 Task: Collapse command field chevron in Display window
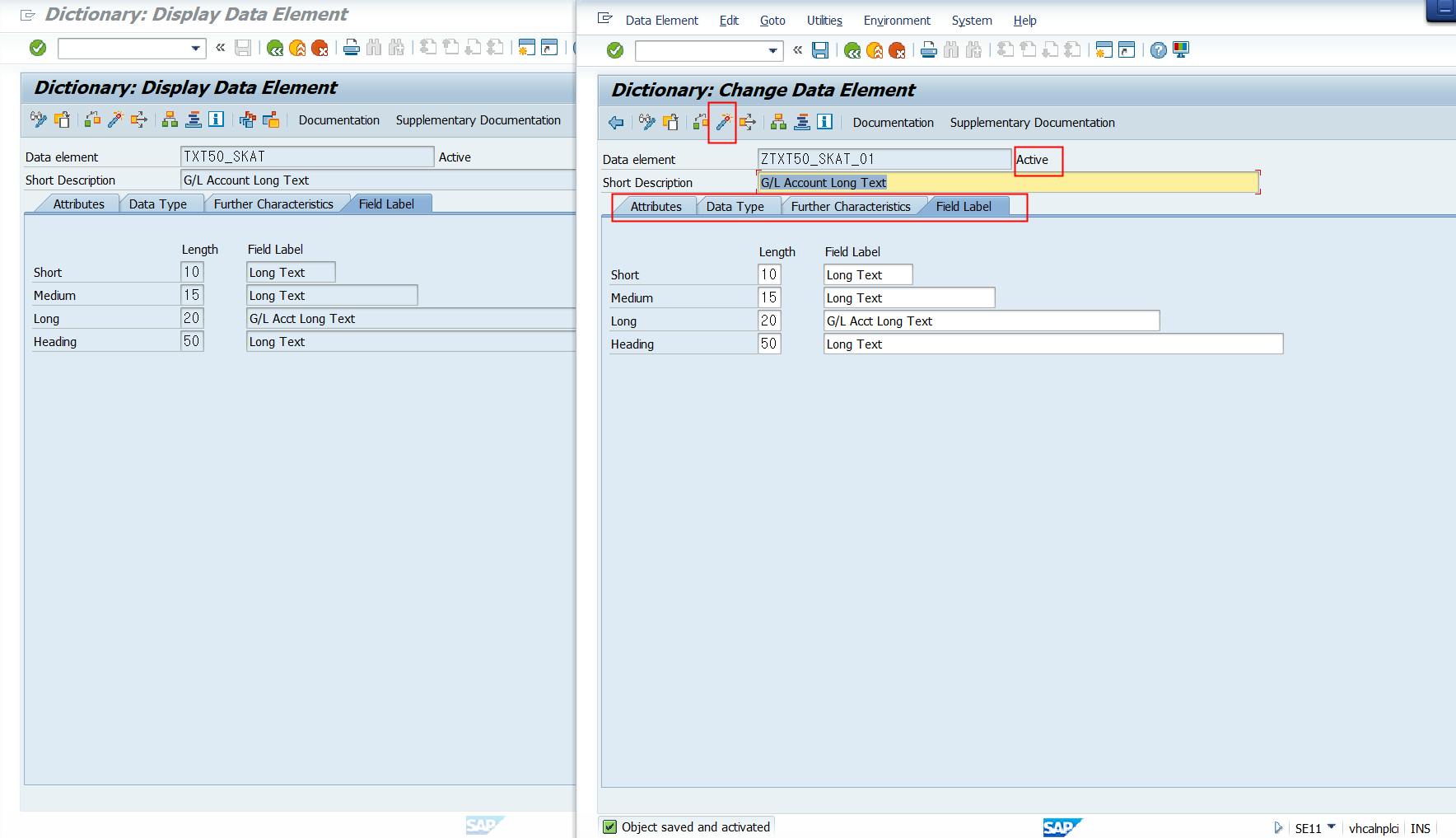[x=220, y=48]
